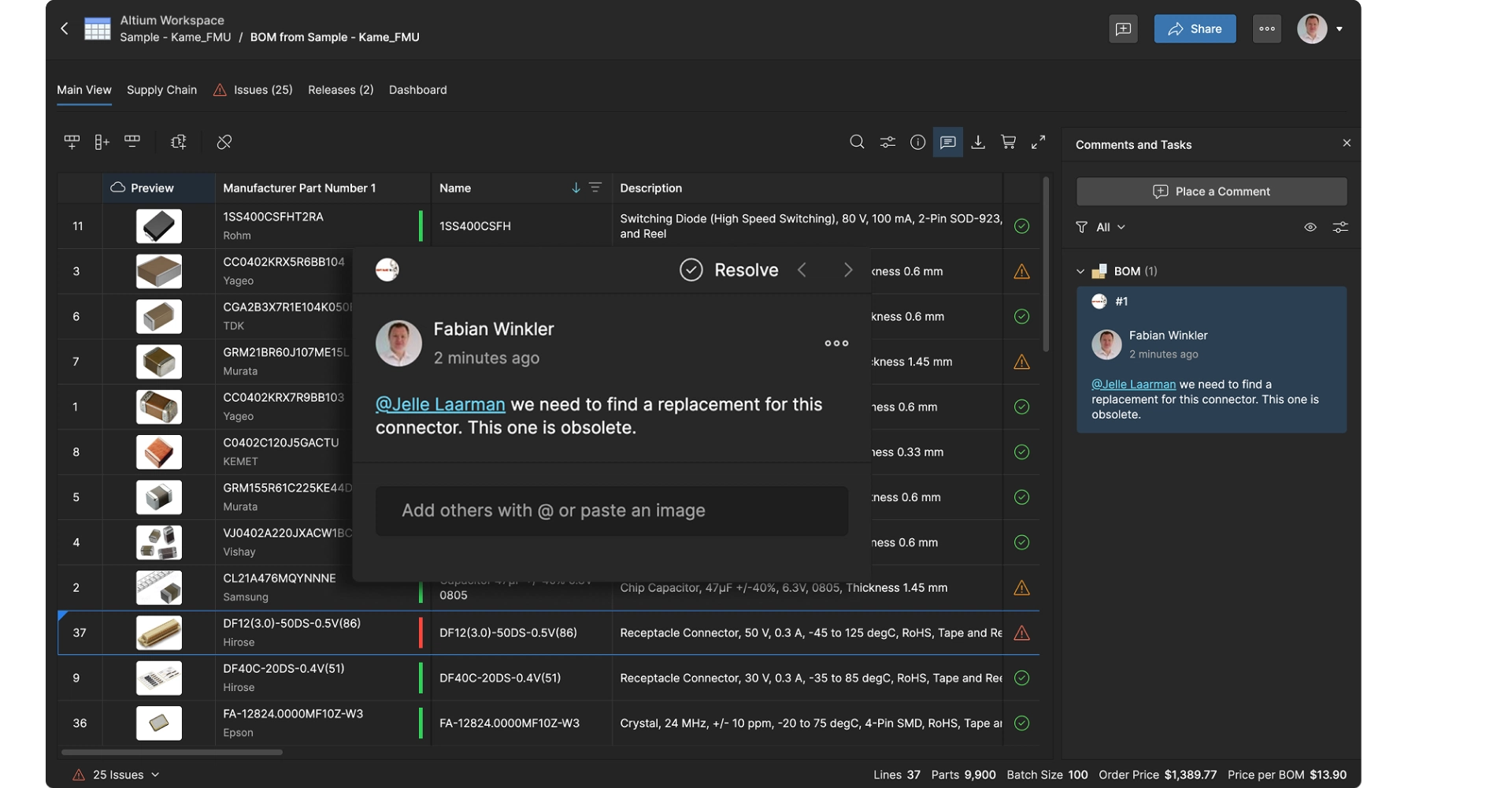Click the horizontal scrollbar under the table
Viewport: 1512px width, 788px height.
(172, 752)
